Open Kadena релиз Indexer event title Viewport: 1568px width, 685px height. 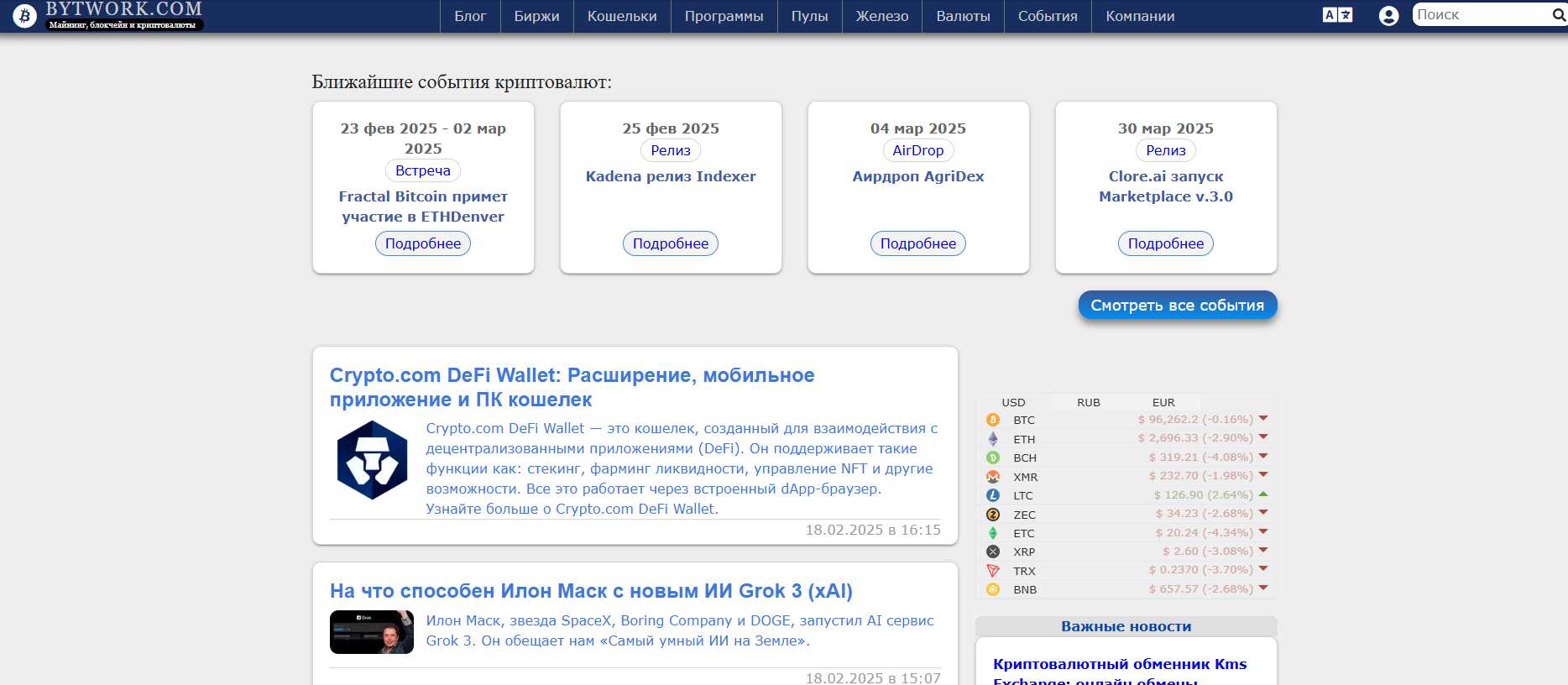[x=671, y=176]
